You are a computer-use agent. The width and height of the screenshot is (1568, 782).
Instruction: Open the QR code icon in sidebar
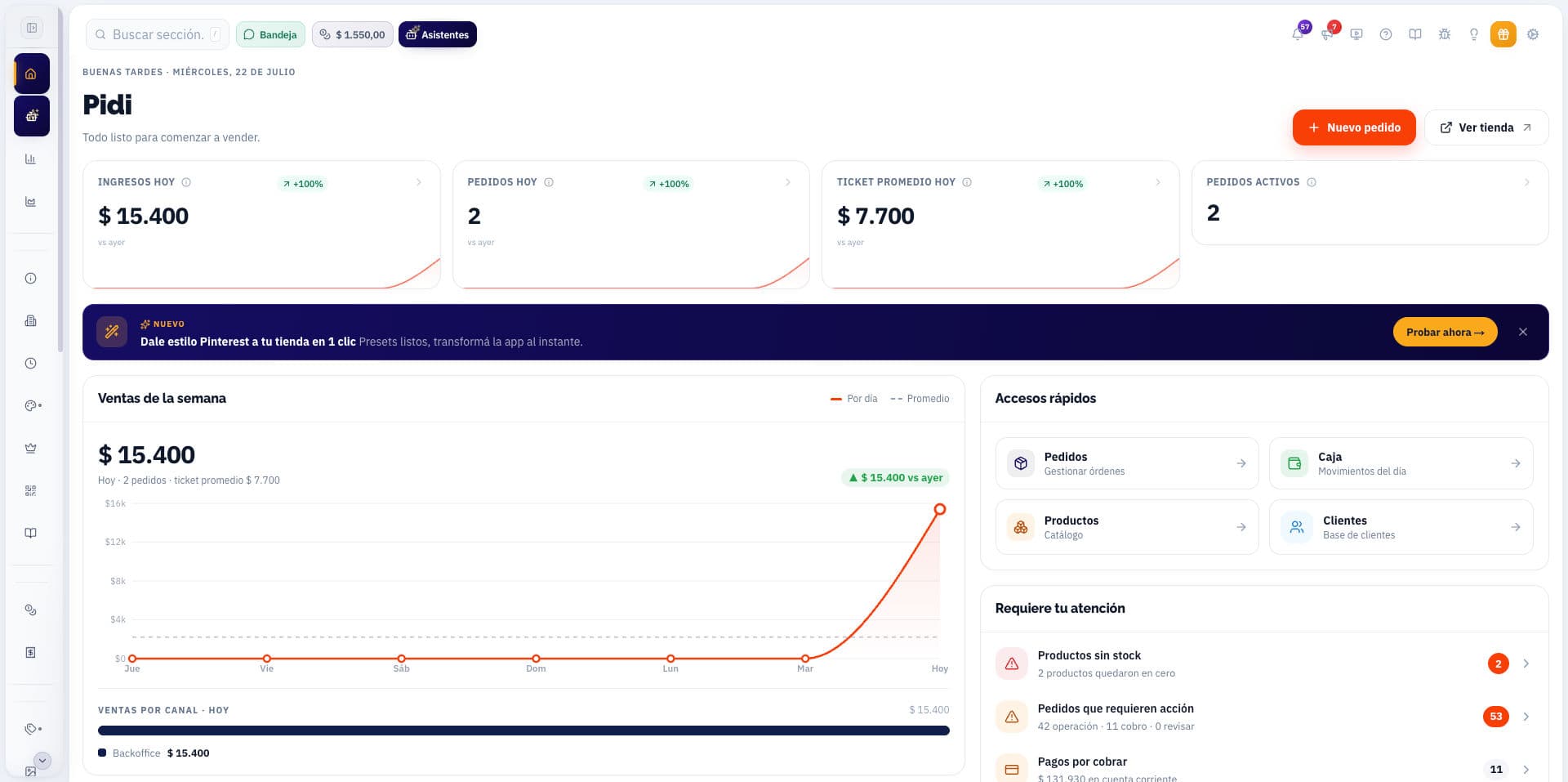[31, 490]
